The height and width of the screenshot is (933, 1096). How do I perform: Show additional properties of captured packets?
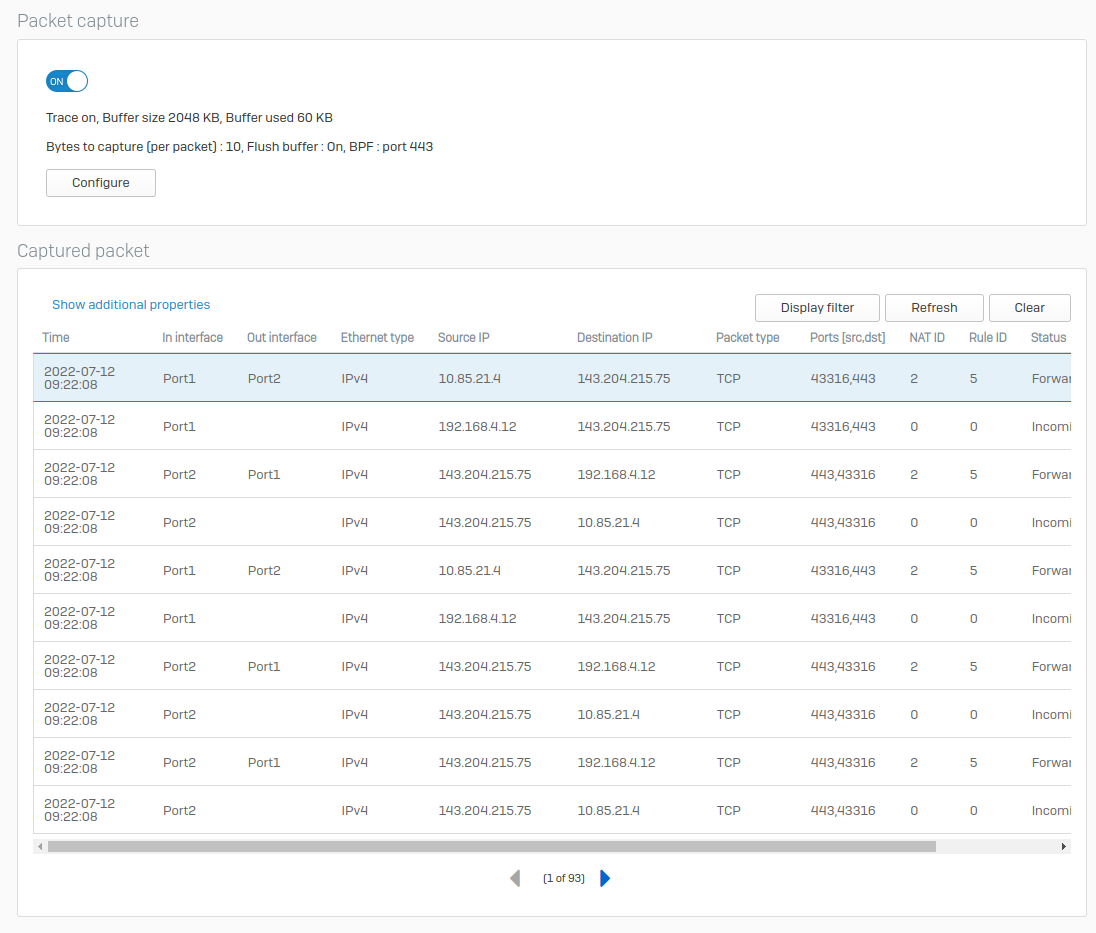(131, 304)
